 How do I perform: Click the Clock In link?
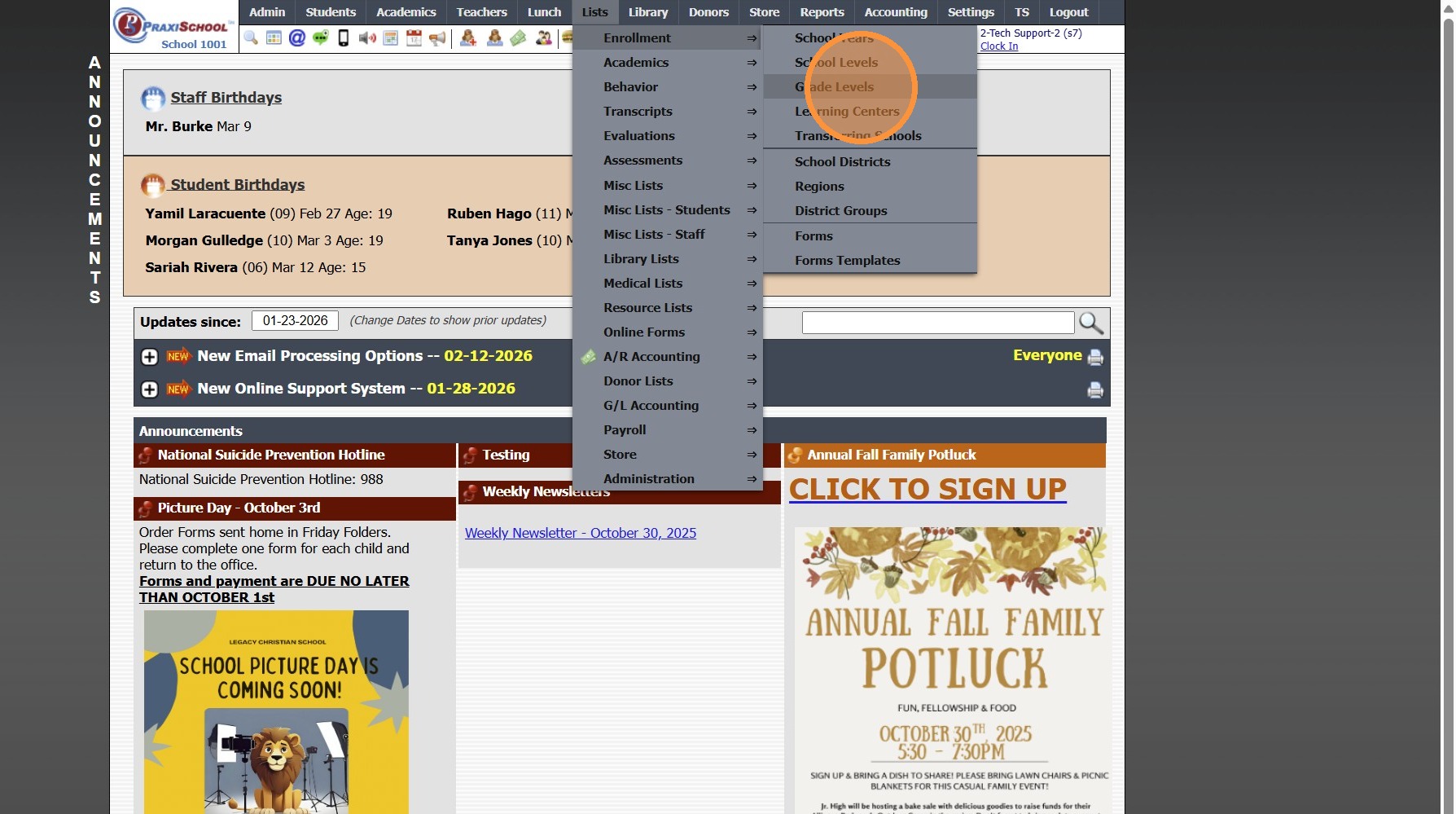click(x=999, y=46)
